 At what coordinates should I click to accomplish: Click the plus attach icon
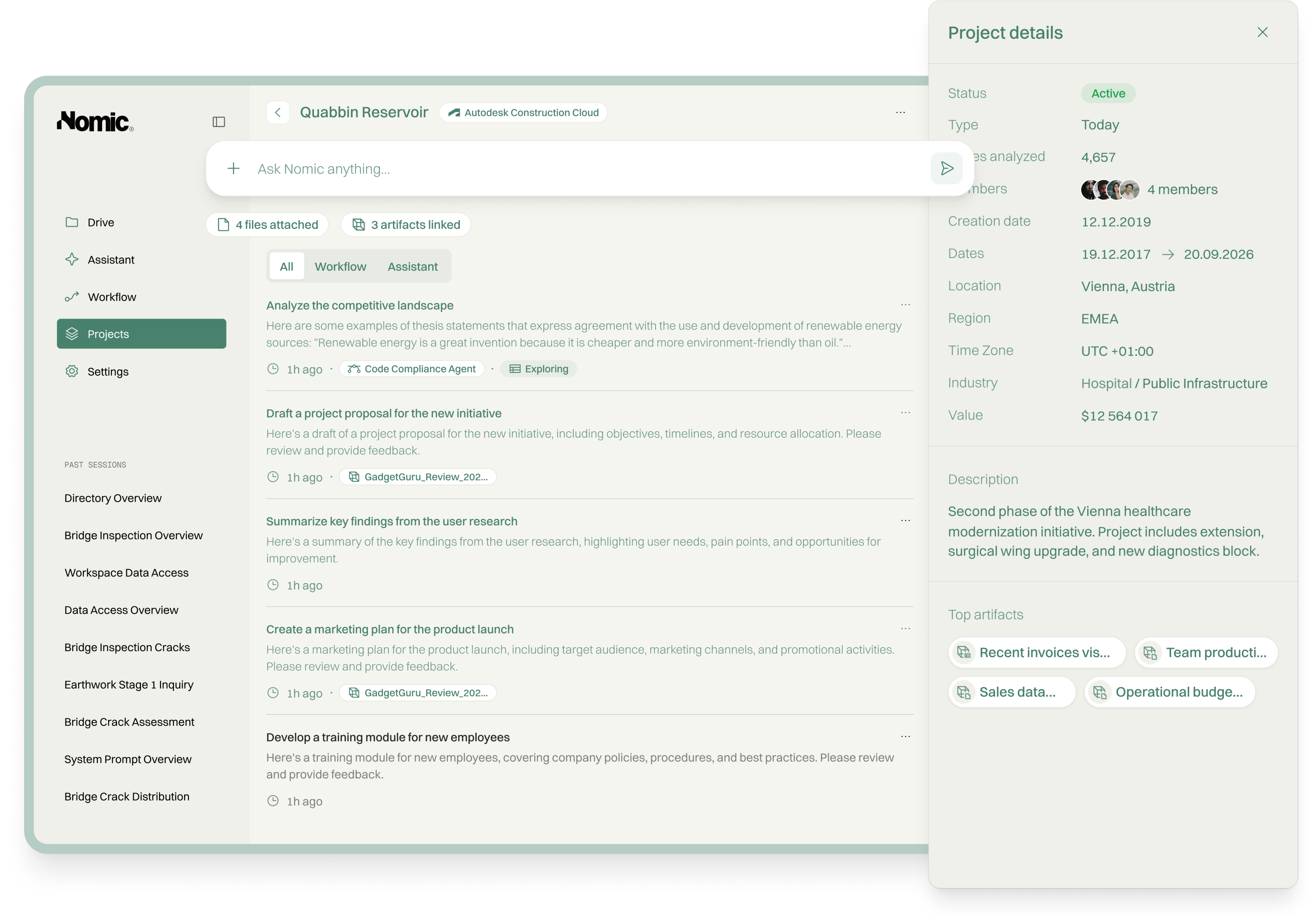click(x=233, y=168)
